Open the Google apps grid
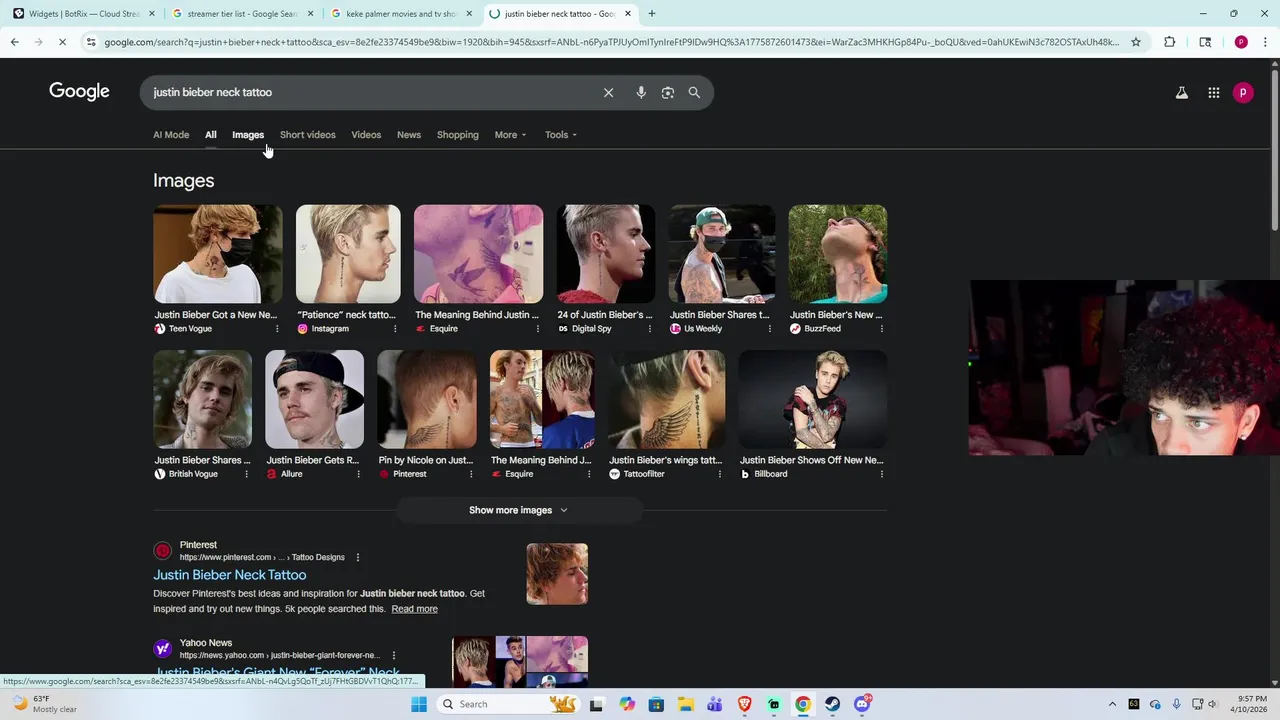This screenshot has height=720, width=1280. coord(1213,93)
